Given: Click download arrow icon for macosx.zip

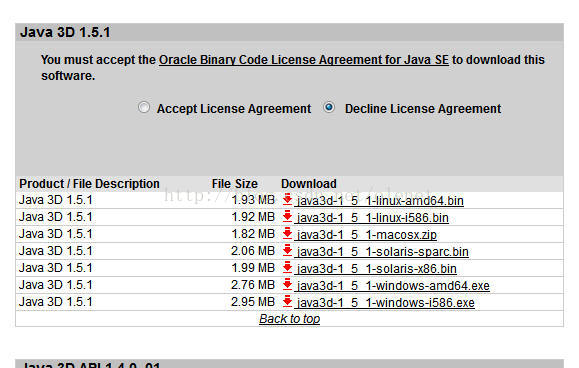Looking at the screenshot, I should [x=287, y=233].
